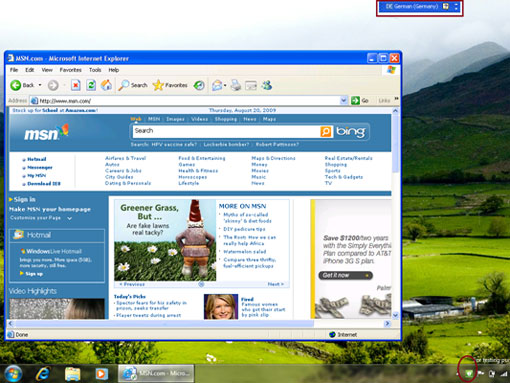Click the Edit page toolbar icon
This screenshot has width=510, height=383.
point(251,86)
